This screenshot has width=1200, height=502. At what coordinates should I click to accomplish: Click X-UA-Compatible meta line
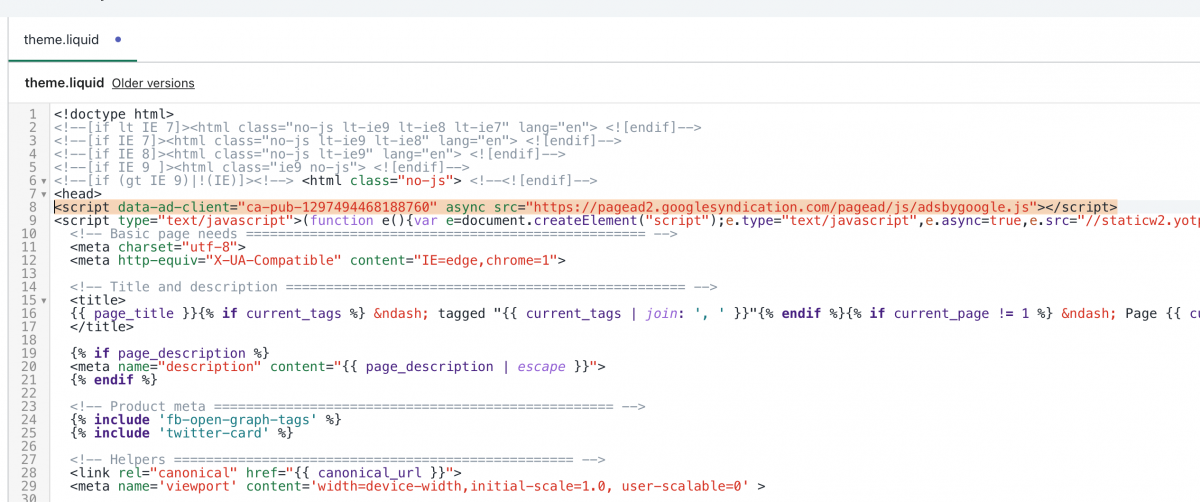point(318,260)
